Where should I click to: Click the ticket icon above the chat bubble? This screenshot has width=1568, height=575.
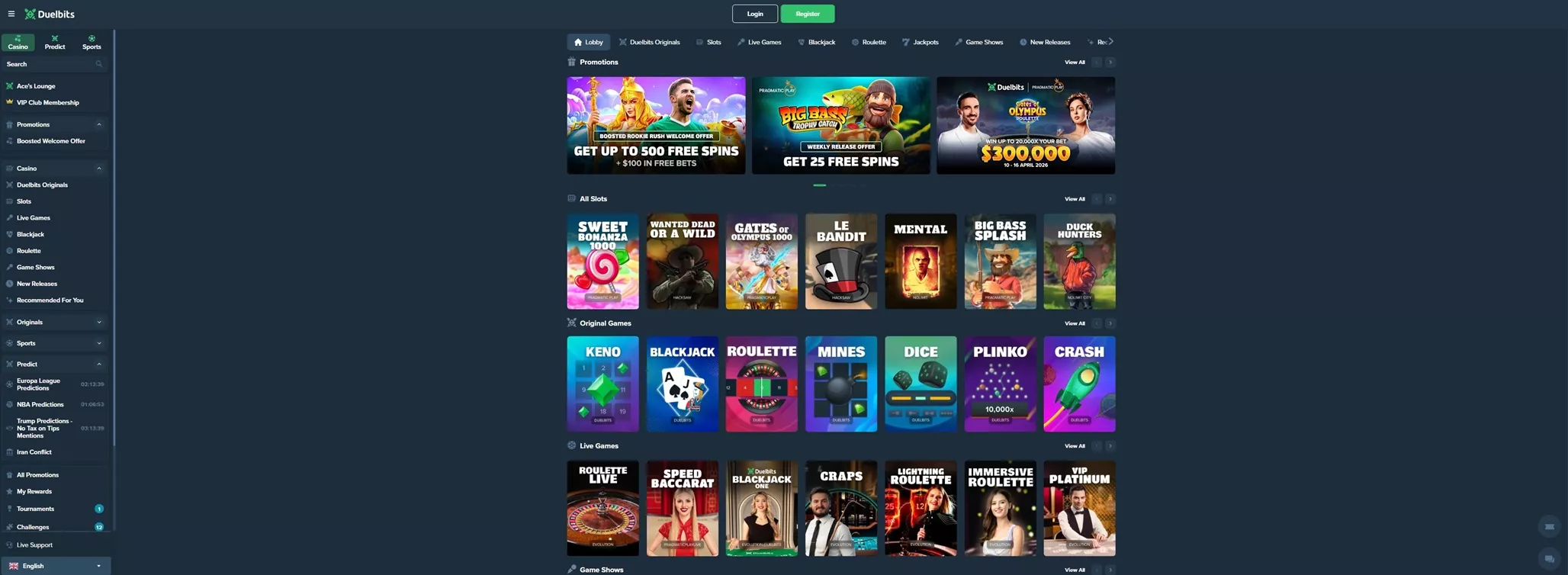tap(1549, 527)
